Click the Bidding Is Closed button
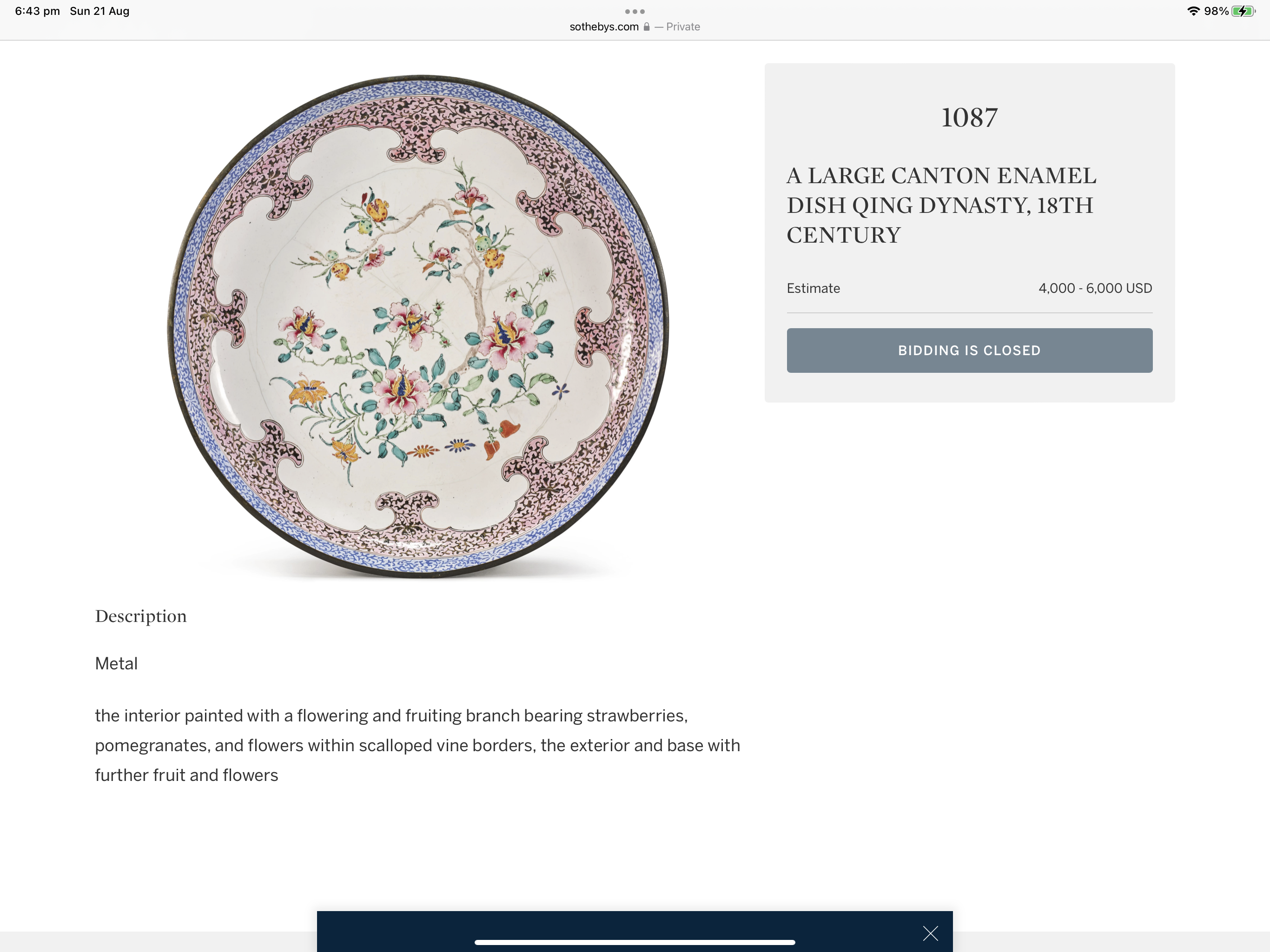 [x=969, y=350]
